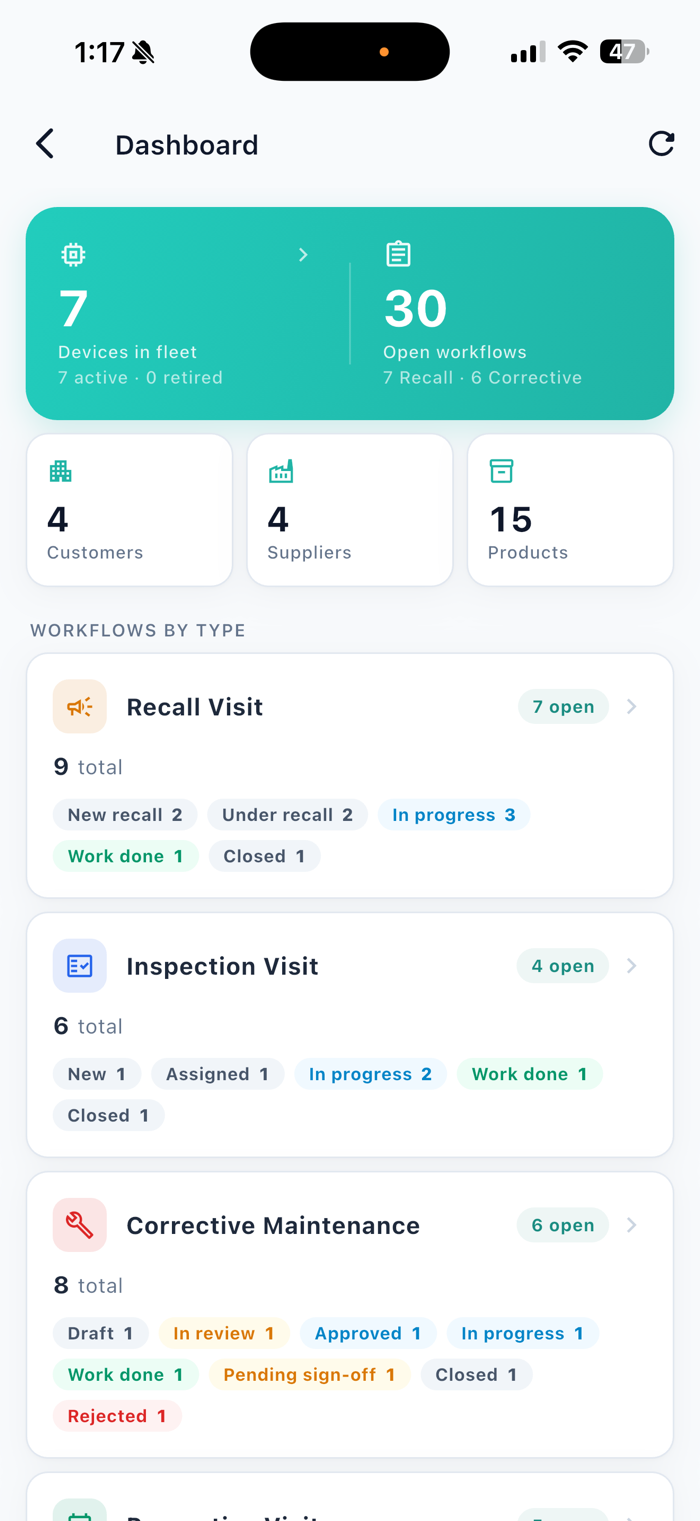The width and height of the screenshot is (700, 1521).
Task: Refresh the dashboard with the reload icon
Action: pos(661,144)
